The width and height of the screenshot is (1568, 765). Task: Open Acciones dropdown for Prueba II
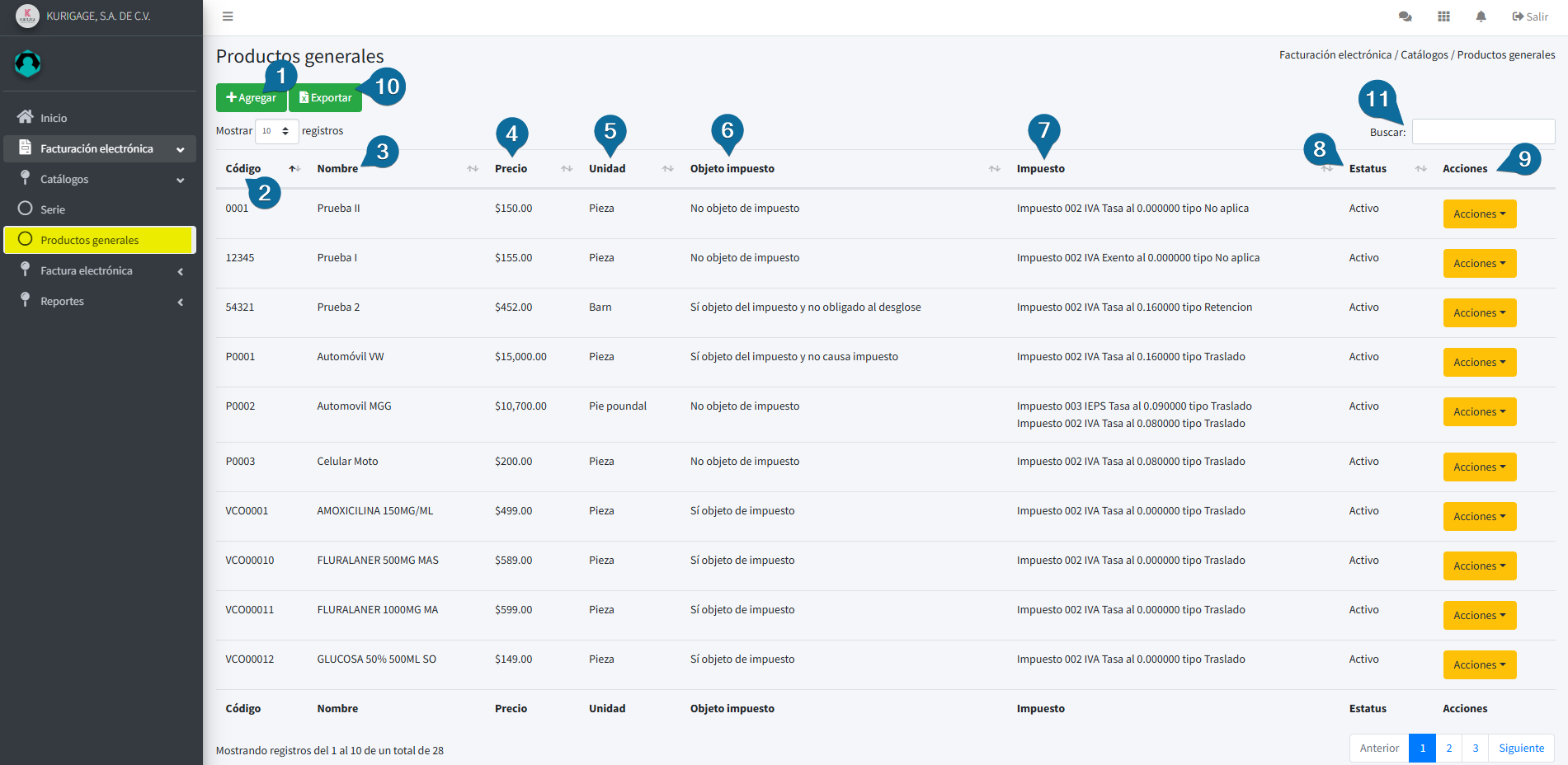tap(1479, 214)
